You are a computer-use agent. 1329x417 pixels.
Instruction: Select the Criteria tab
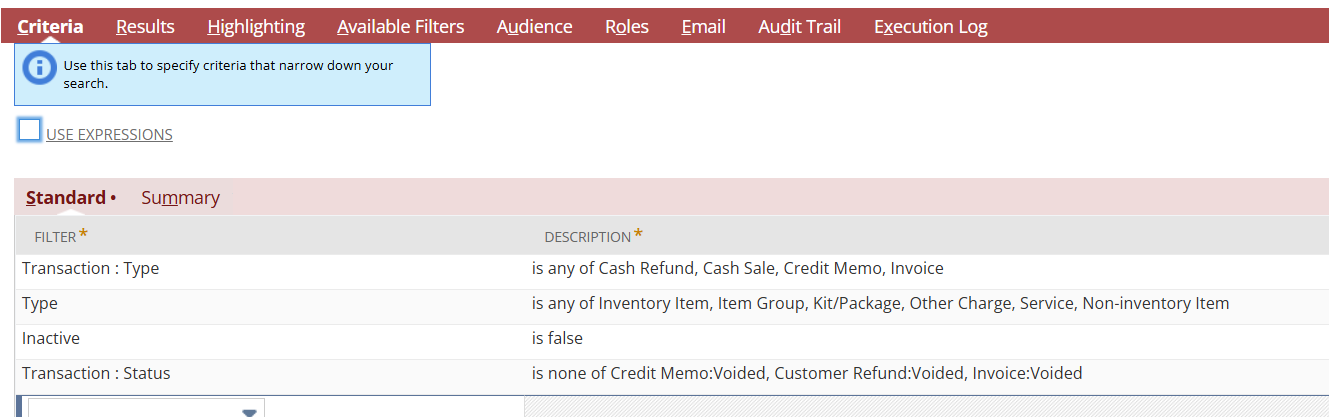pyautogui.click(x=50, y=27)
